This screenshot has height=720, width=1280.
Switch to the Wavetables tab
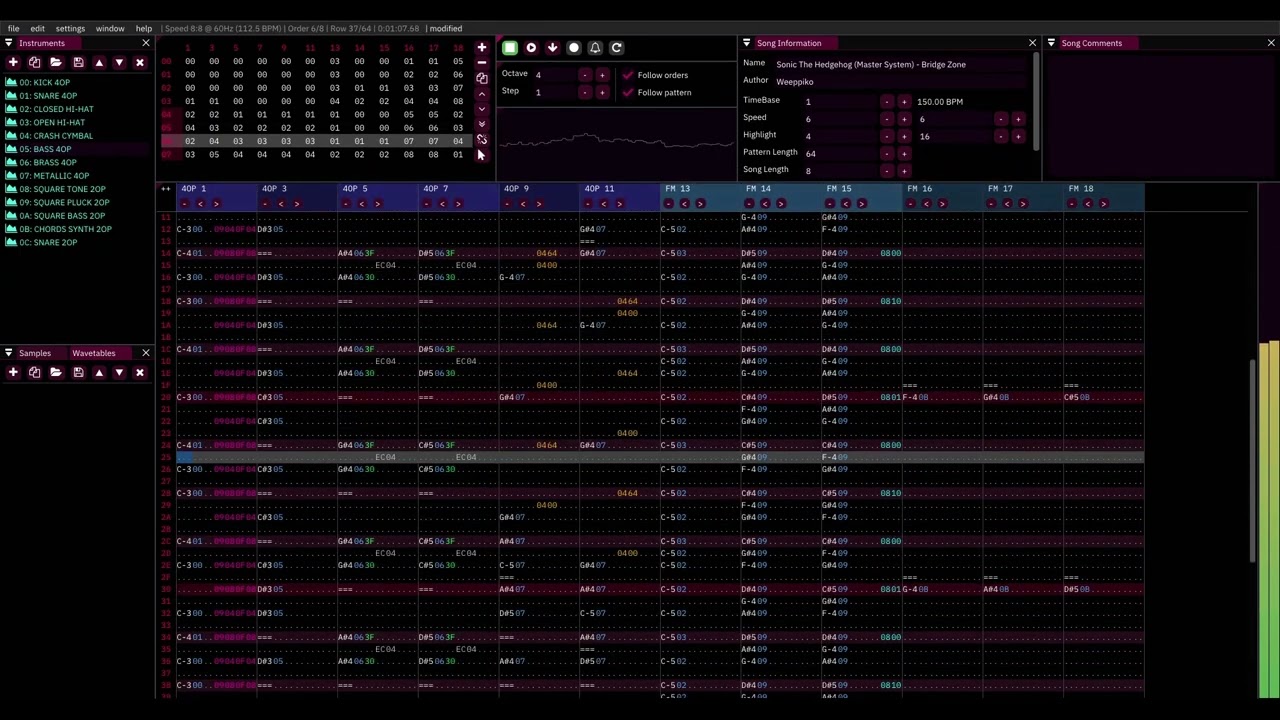[94, 353]
